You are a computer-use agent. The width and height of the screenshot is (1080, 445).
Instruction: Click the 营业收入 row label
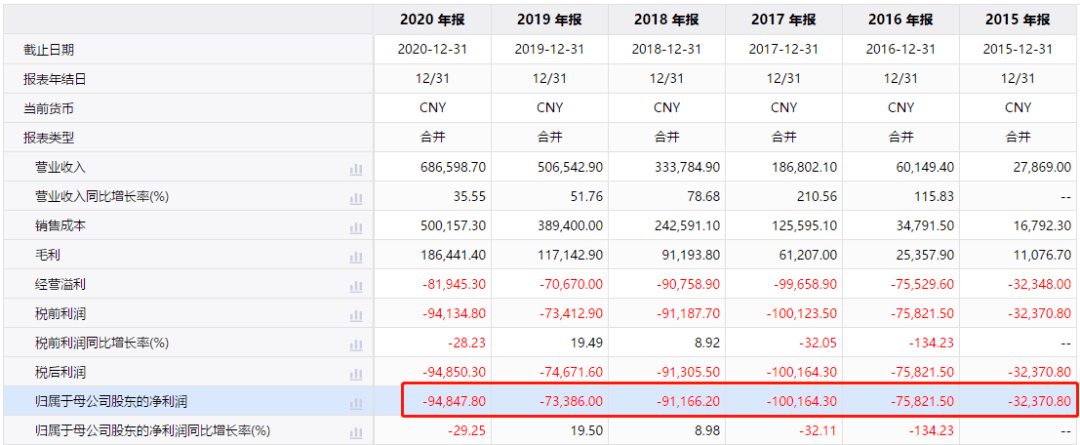60,168
